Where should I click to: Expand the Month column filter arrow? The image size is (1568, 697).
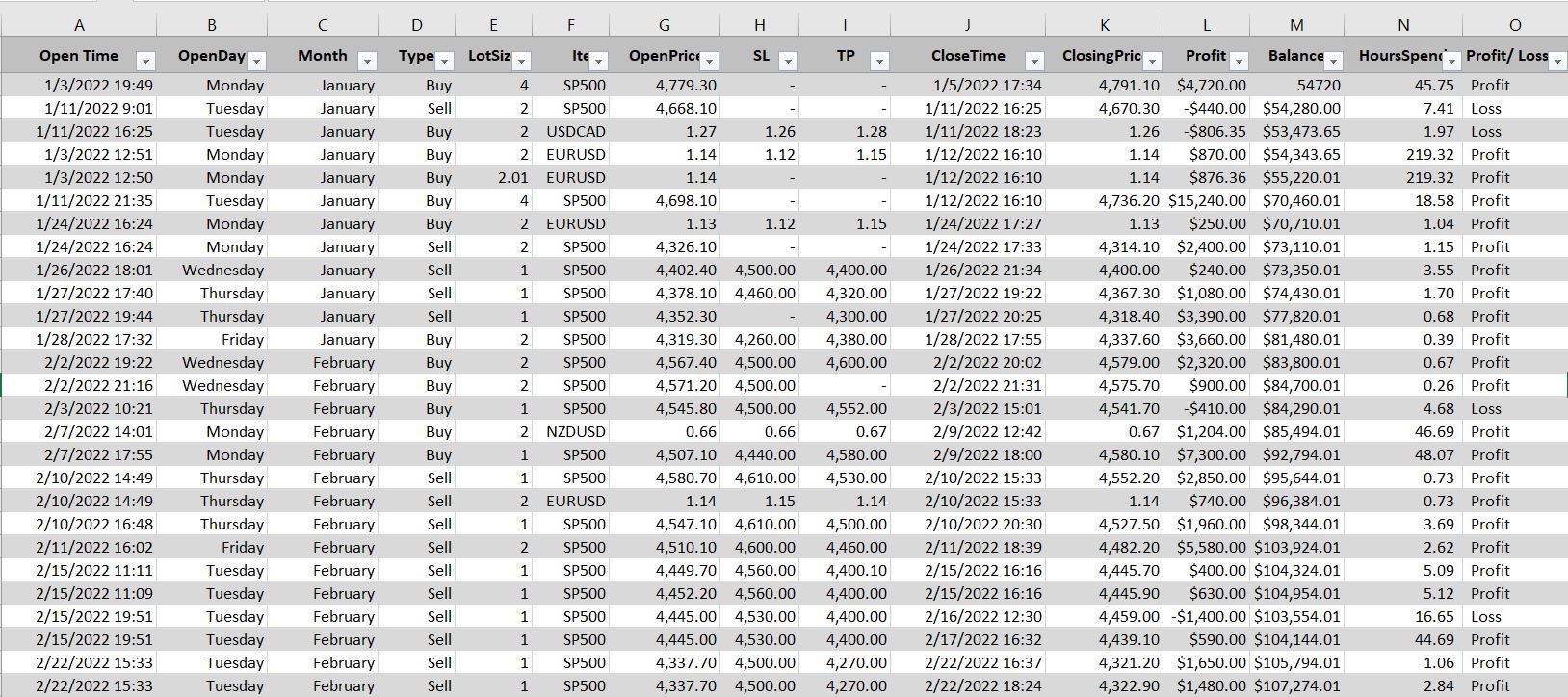point(367,62)
